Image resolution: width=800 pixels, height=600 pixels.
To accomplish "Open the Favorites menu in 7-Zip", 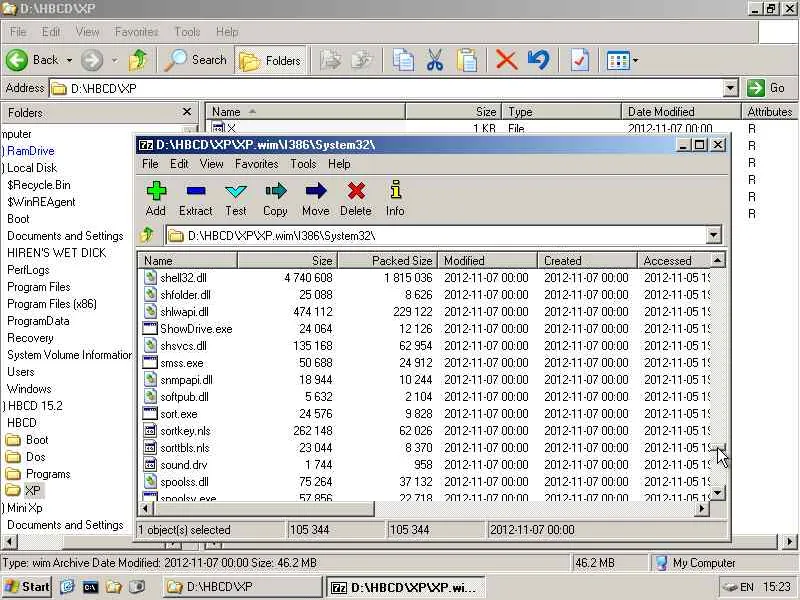I will tap(257, 164).
